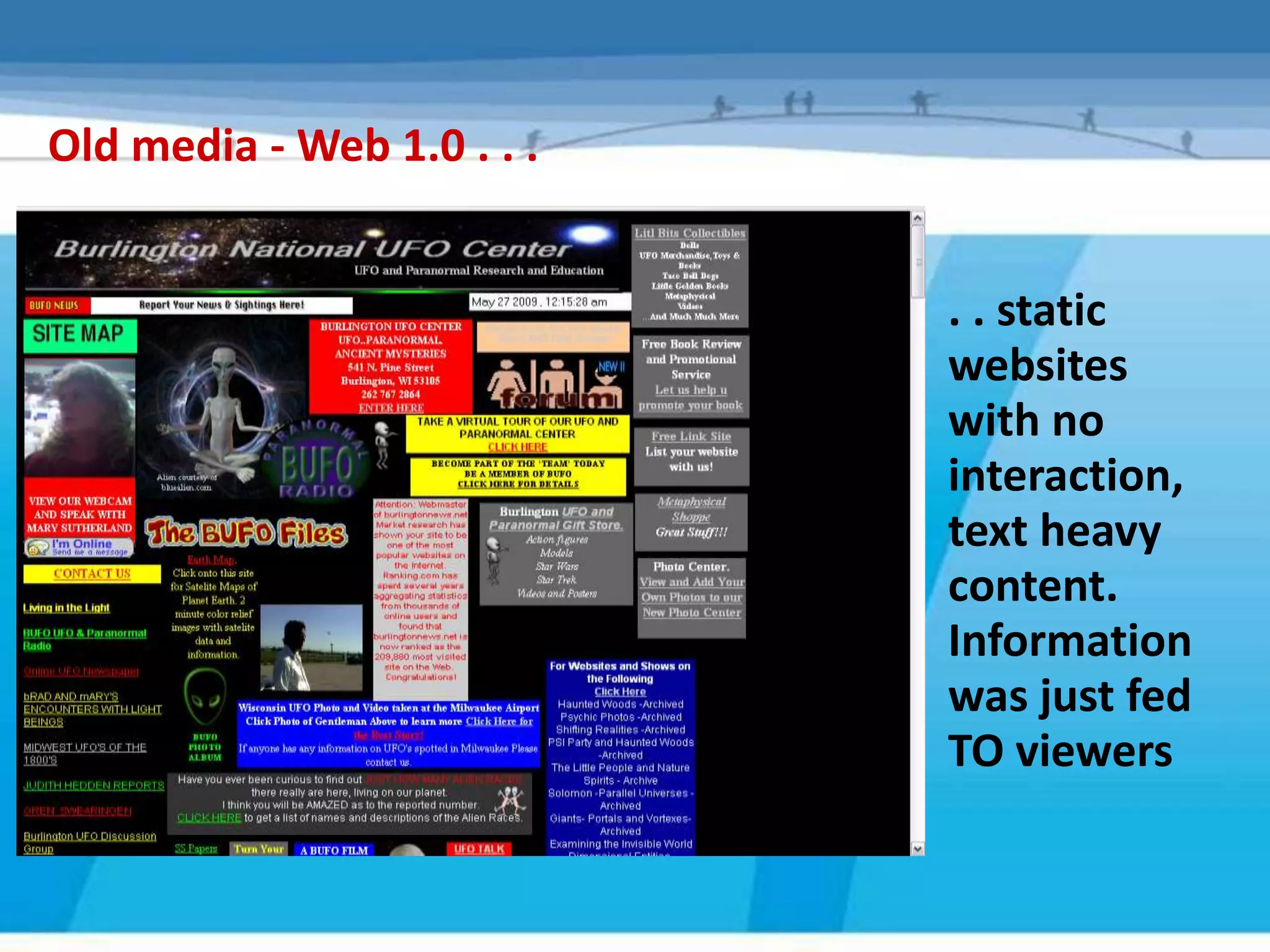Open the 'JUDITH HEDDEN REPORTS' link

[94, 786]
